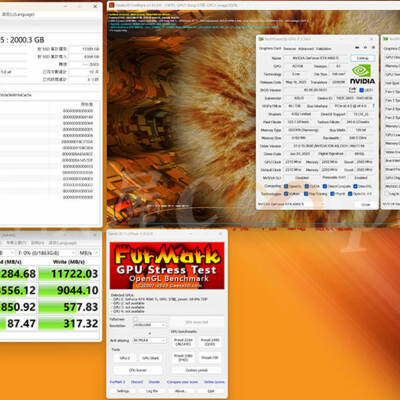Click the Lookup button in GPU-Z
Viewport: 400px width, 400px height.
pyautogui.click(x=363, y=58)
